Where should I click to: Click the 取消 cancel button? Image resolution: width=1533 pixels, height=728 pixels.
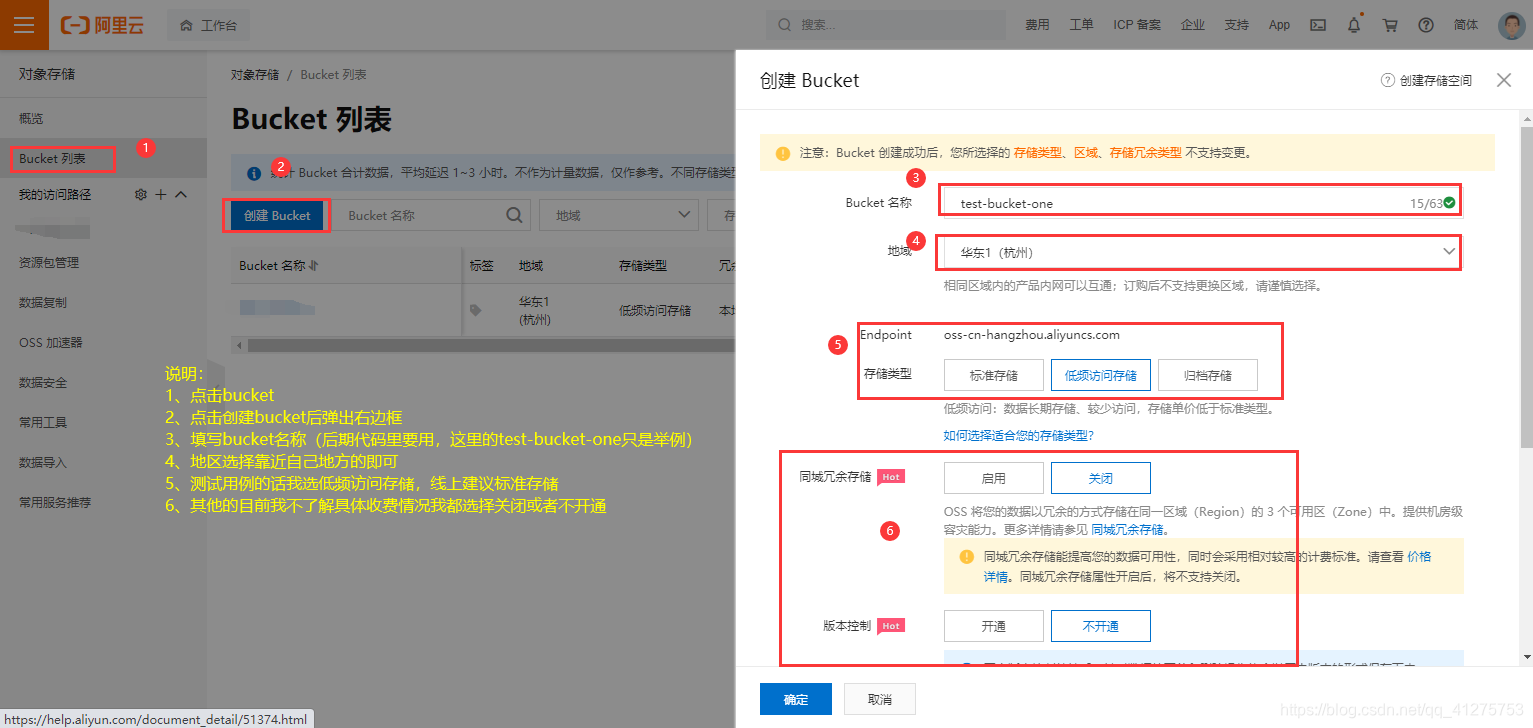[x=880, y=699]
